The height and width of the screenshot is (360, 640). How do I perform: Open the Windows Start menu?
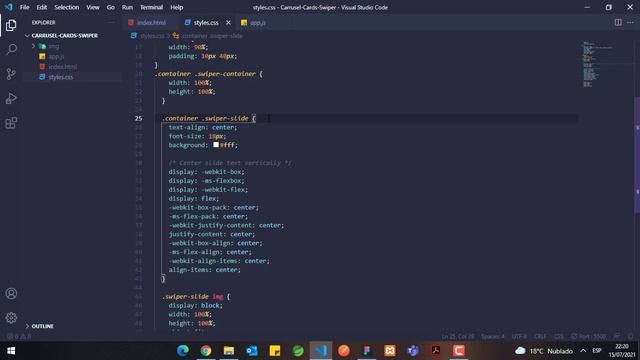[11, 351]
